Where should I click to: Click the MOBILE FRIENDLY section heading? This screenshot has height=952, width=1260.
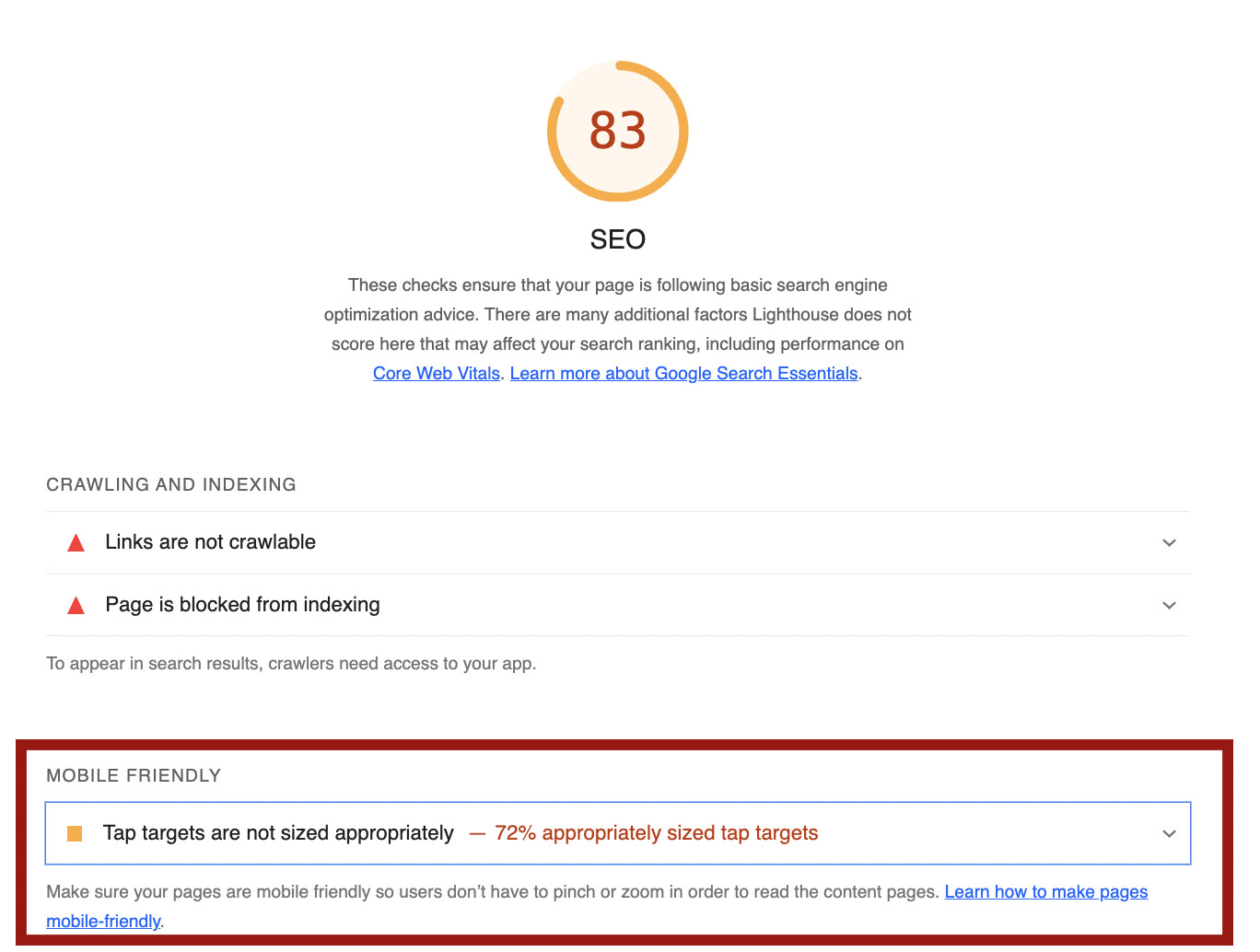tap(134, 775)
